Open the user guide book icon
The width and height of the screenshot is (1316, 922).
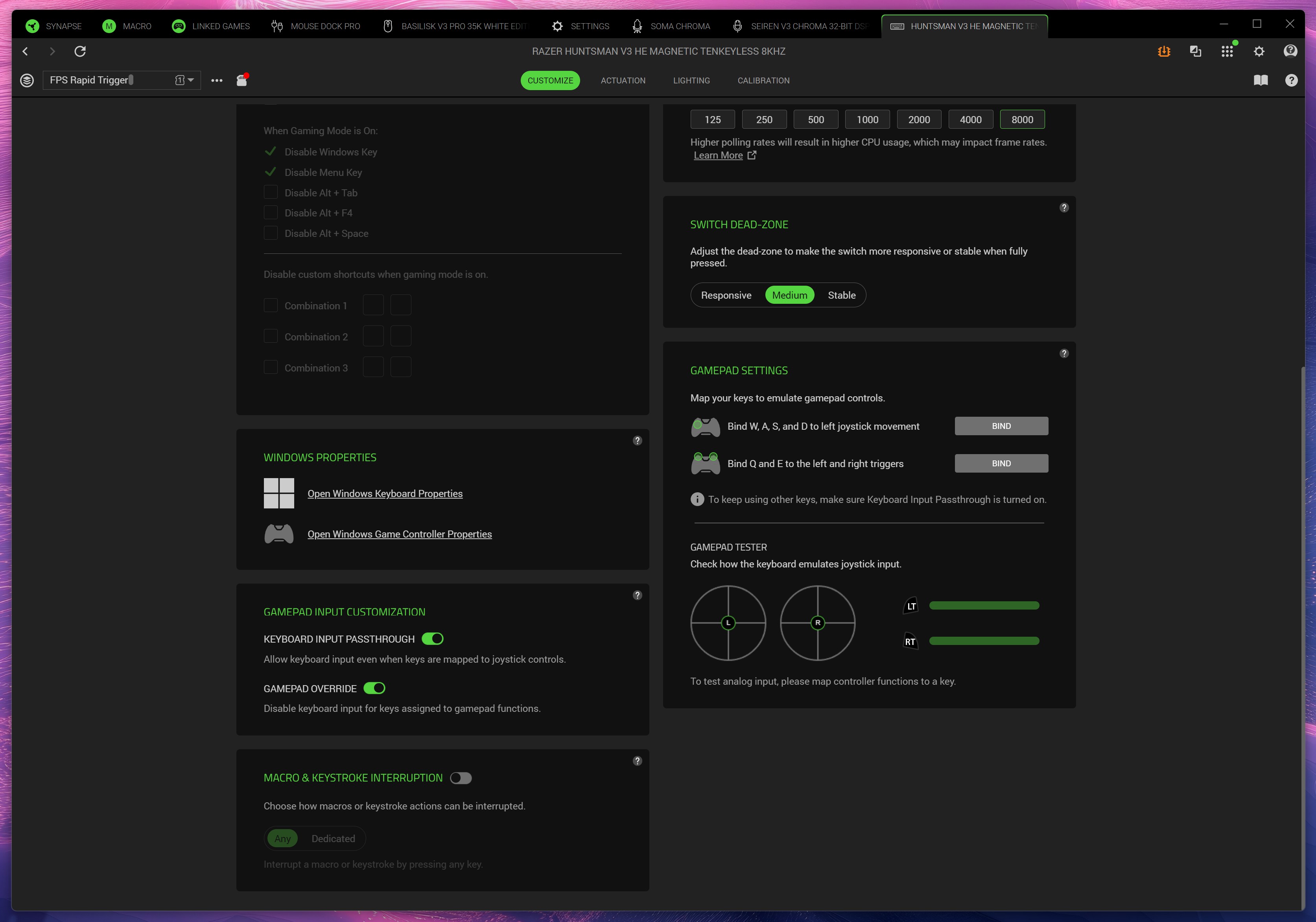pos(1261,80)
